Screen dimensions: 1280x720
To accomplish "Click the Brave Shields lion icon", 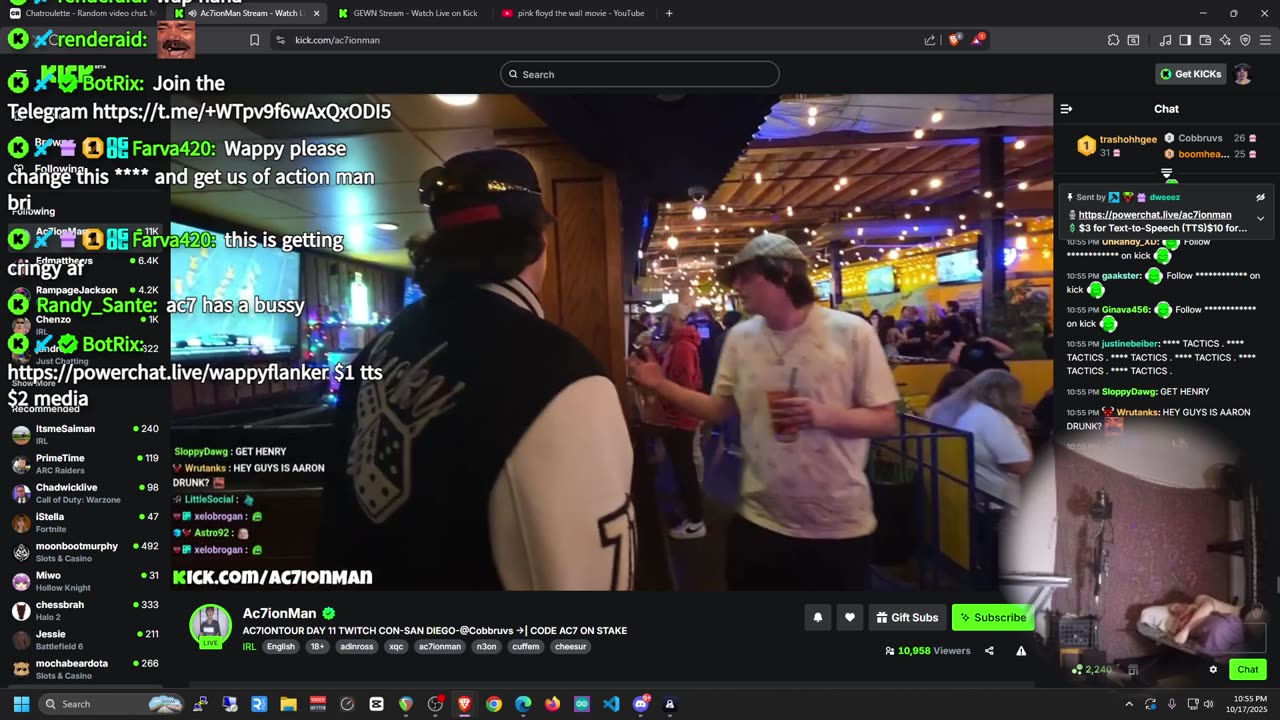I will [x=954, y=40].
